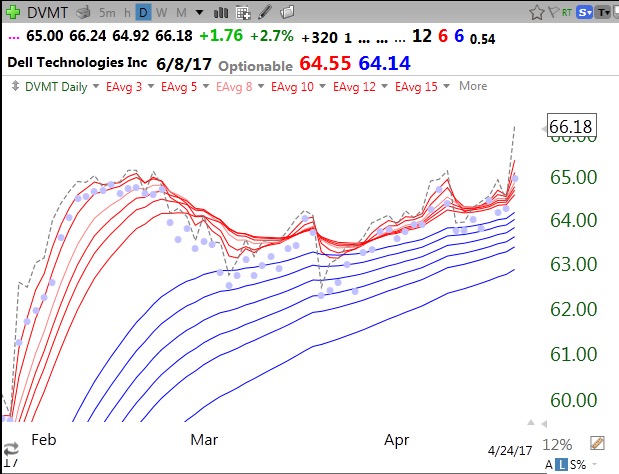Image resolution: width=619 pixels, height=474 pixels.
Task: Click the Mar label on time axis
Action: [x=204, y=440]
